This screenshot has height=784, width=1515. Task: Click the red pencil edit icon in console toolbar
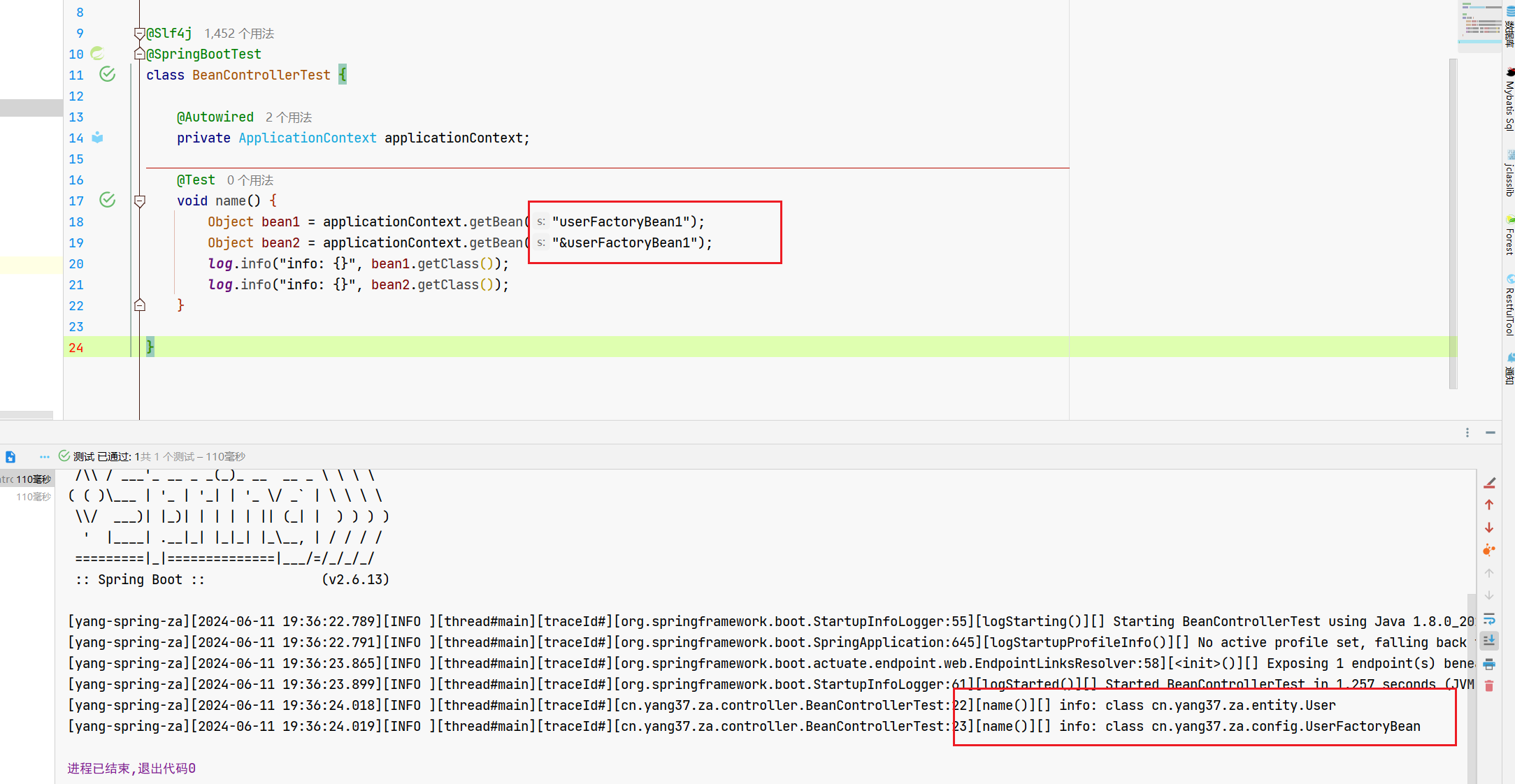click(1489, 483)
